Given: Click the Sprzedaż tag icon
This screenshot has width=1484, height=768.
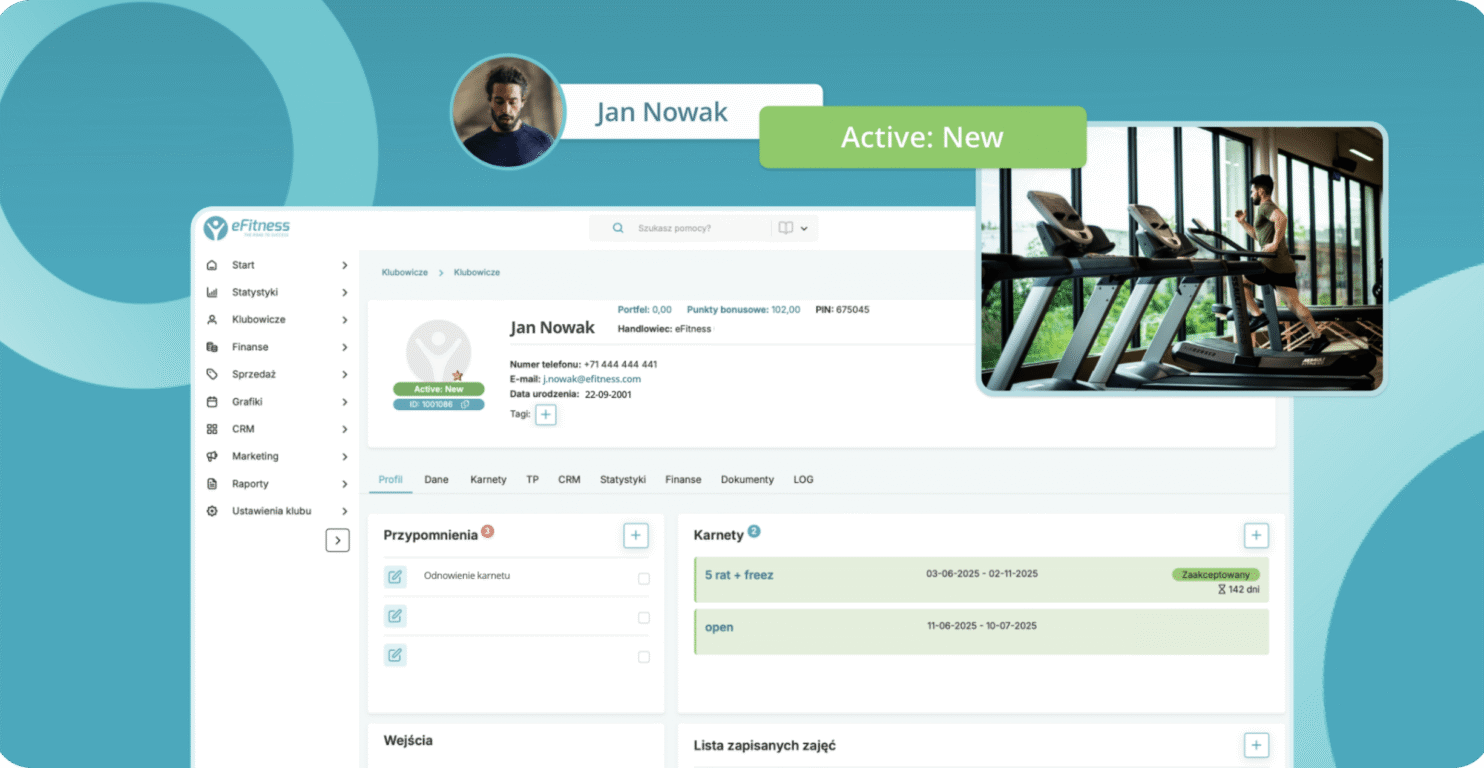Looking at the screenshot, I should point(211,374).
